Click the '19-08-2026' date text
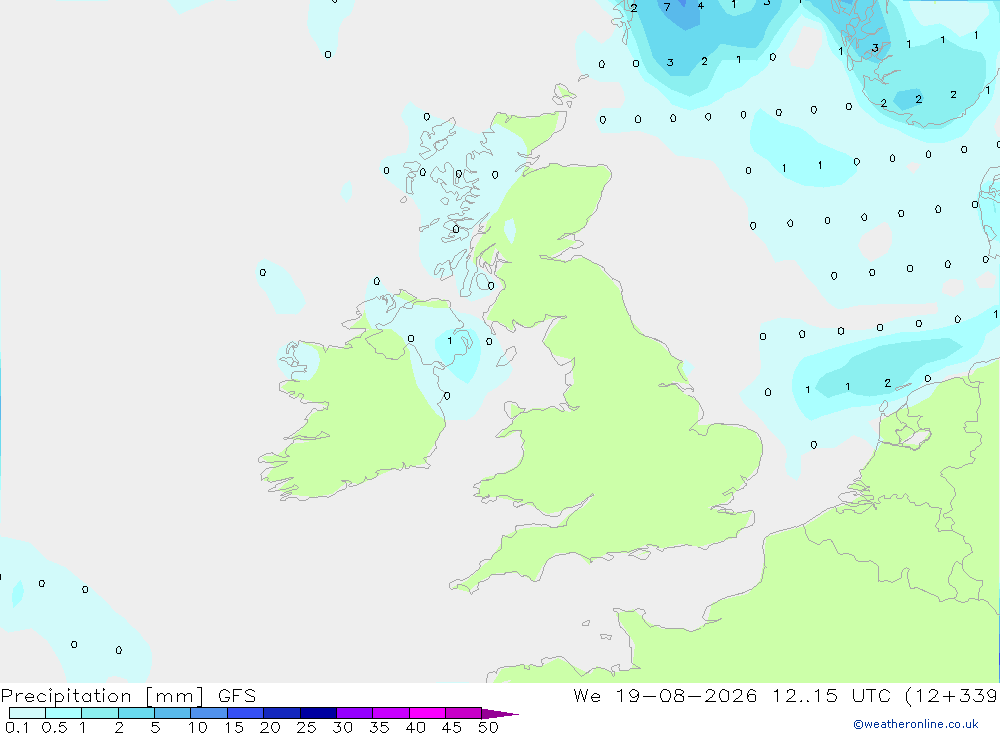 tap(686, 695)
